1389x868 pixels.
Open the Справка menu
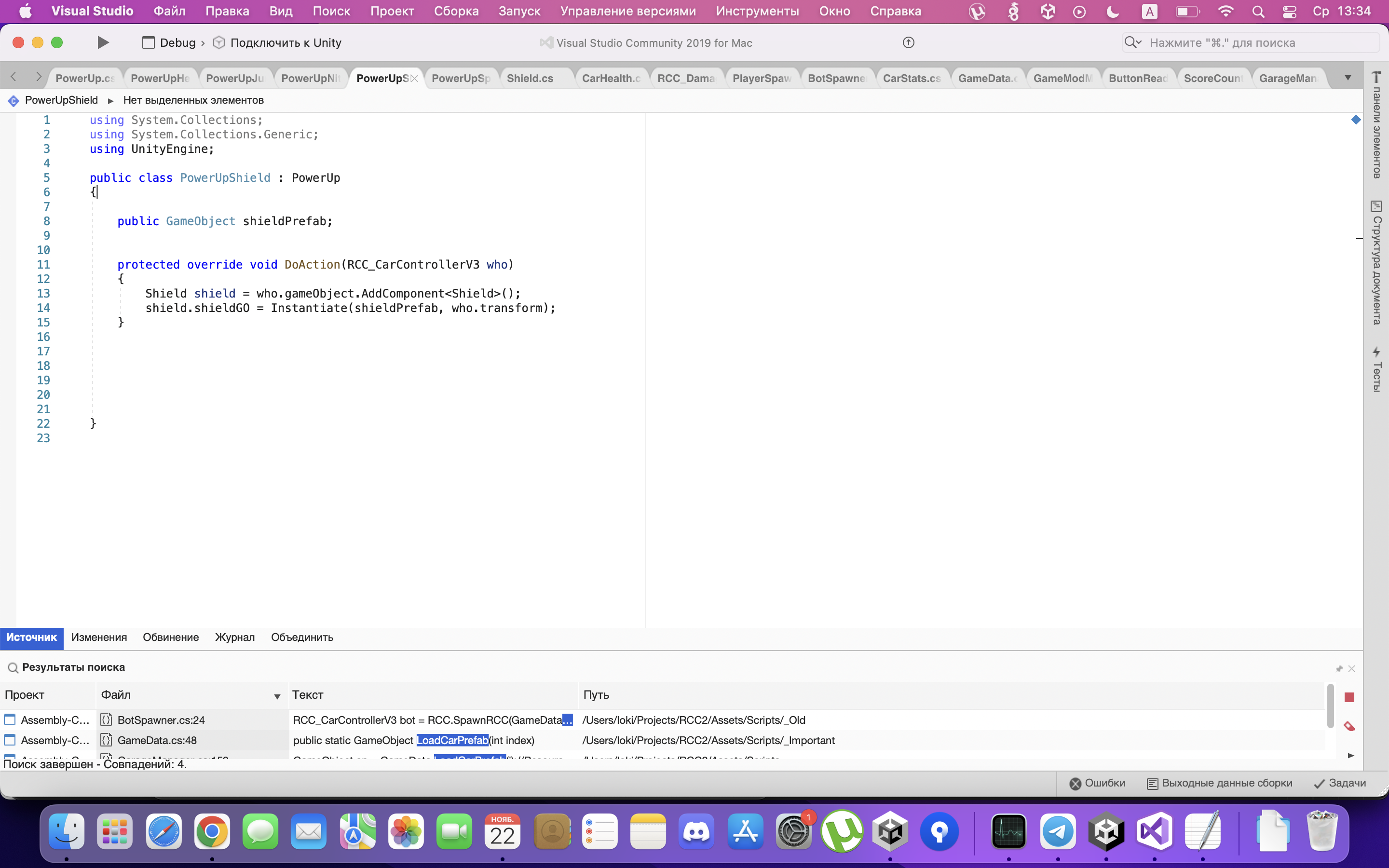click(896, 11)
